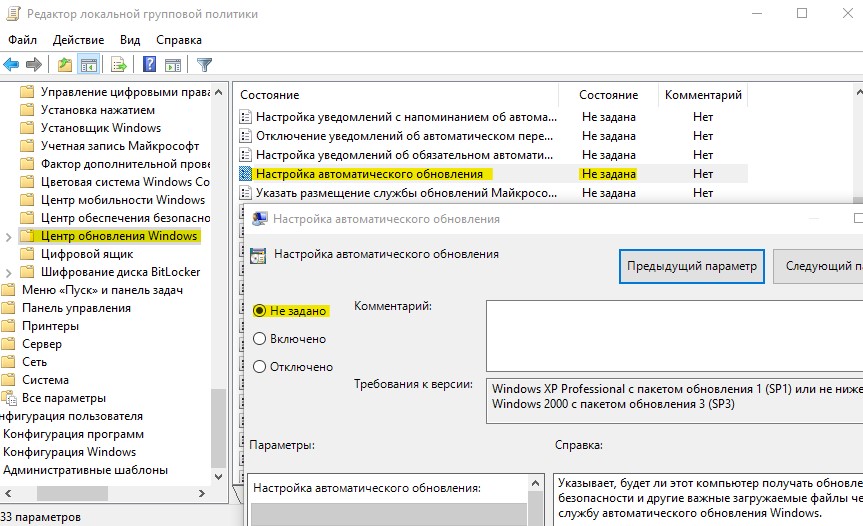The image size is (863, 526).
Task: Click the tree horizontal scroll right arrow
Action: coord(201,494)
